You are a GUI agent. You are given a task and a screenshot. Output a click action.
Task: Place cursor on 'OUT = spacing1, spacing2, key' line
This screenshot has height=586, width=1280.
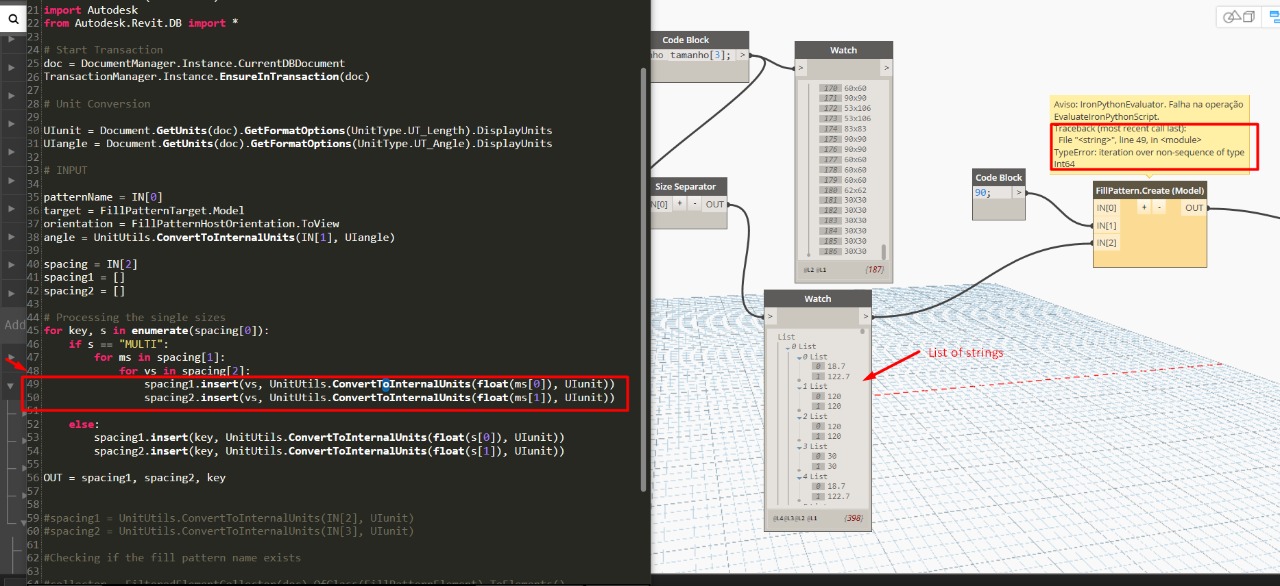pos(134,478)
